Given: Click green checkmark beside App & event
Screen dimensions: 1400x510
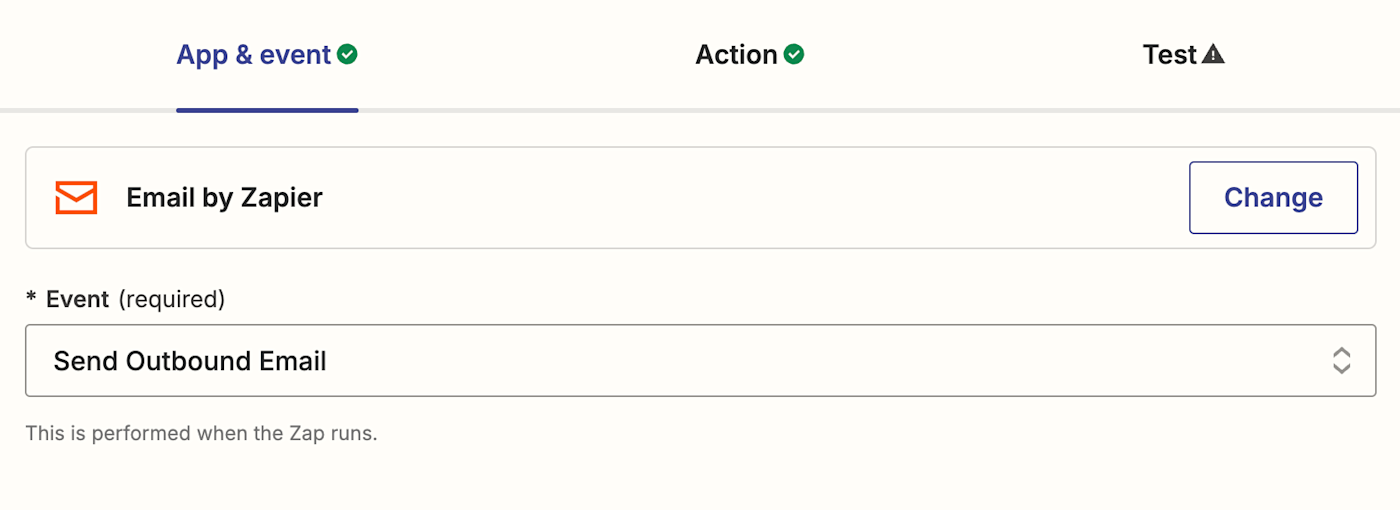Looking at the screenshot, I should [x=347, y=54].
